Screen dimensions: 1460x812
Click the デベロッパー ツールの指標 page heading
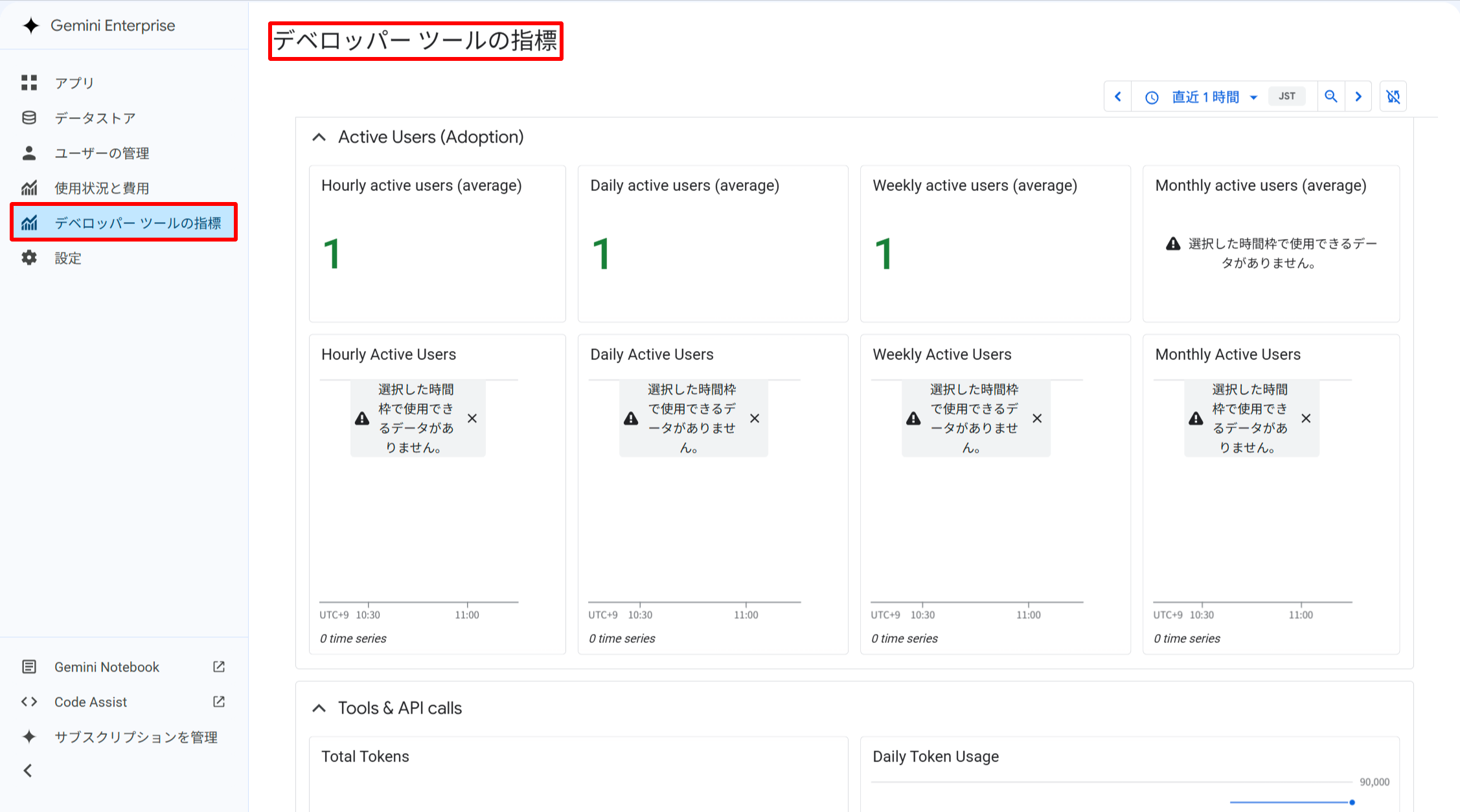[x=415, y=40]
